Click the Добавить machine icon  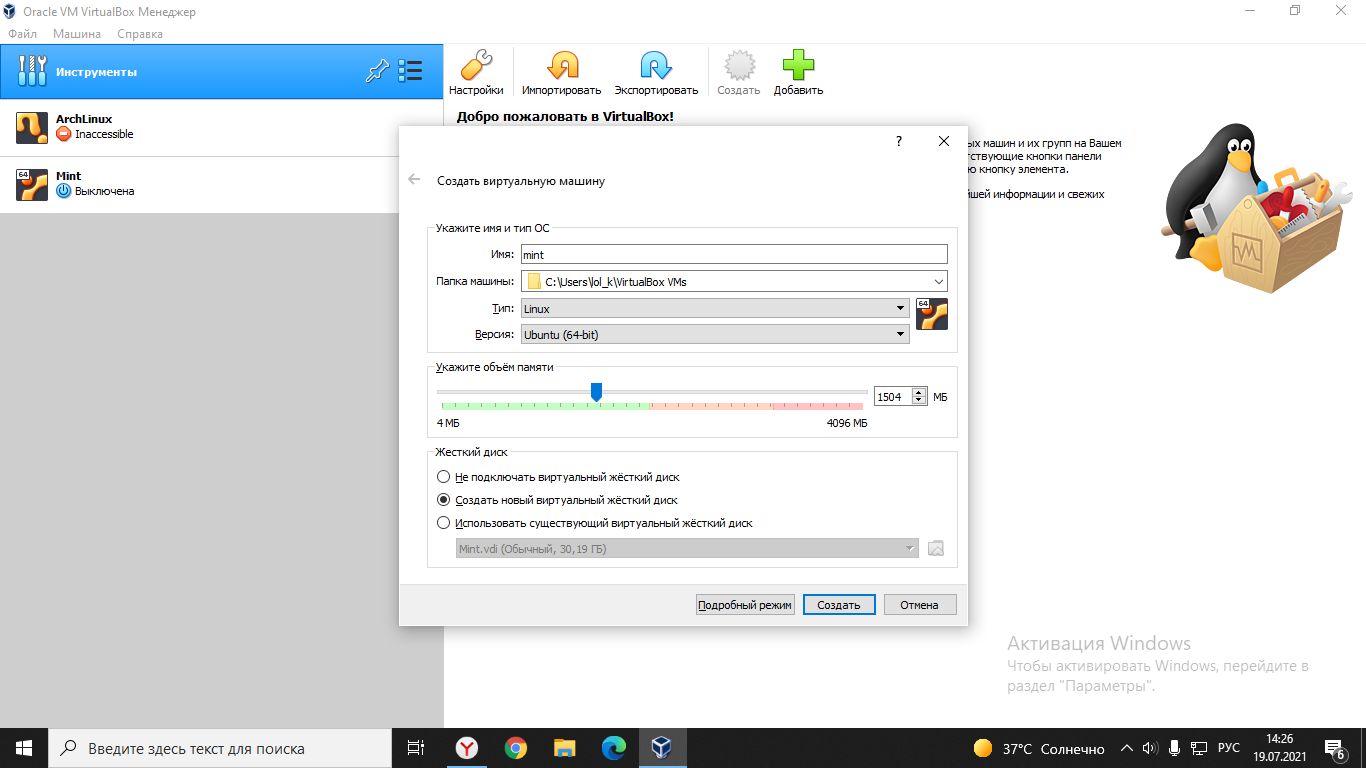tap(797, 70)
